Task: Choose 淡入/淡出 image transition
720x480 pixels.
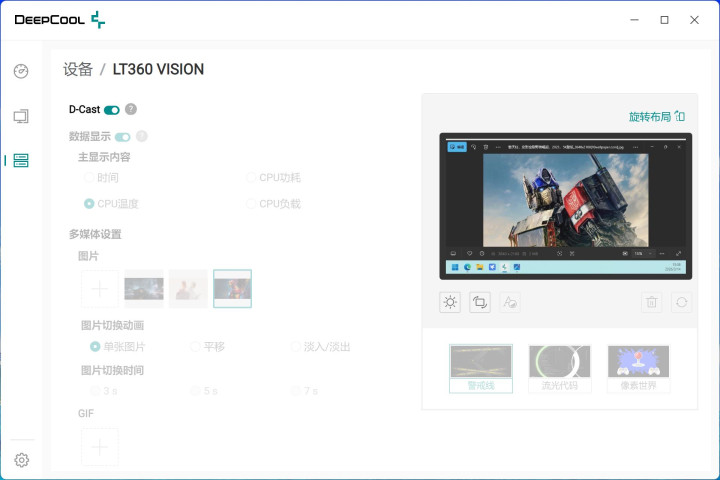Action: (x=297, y=347)
